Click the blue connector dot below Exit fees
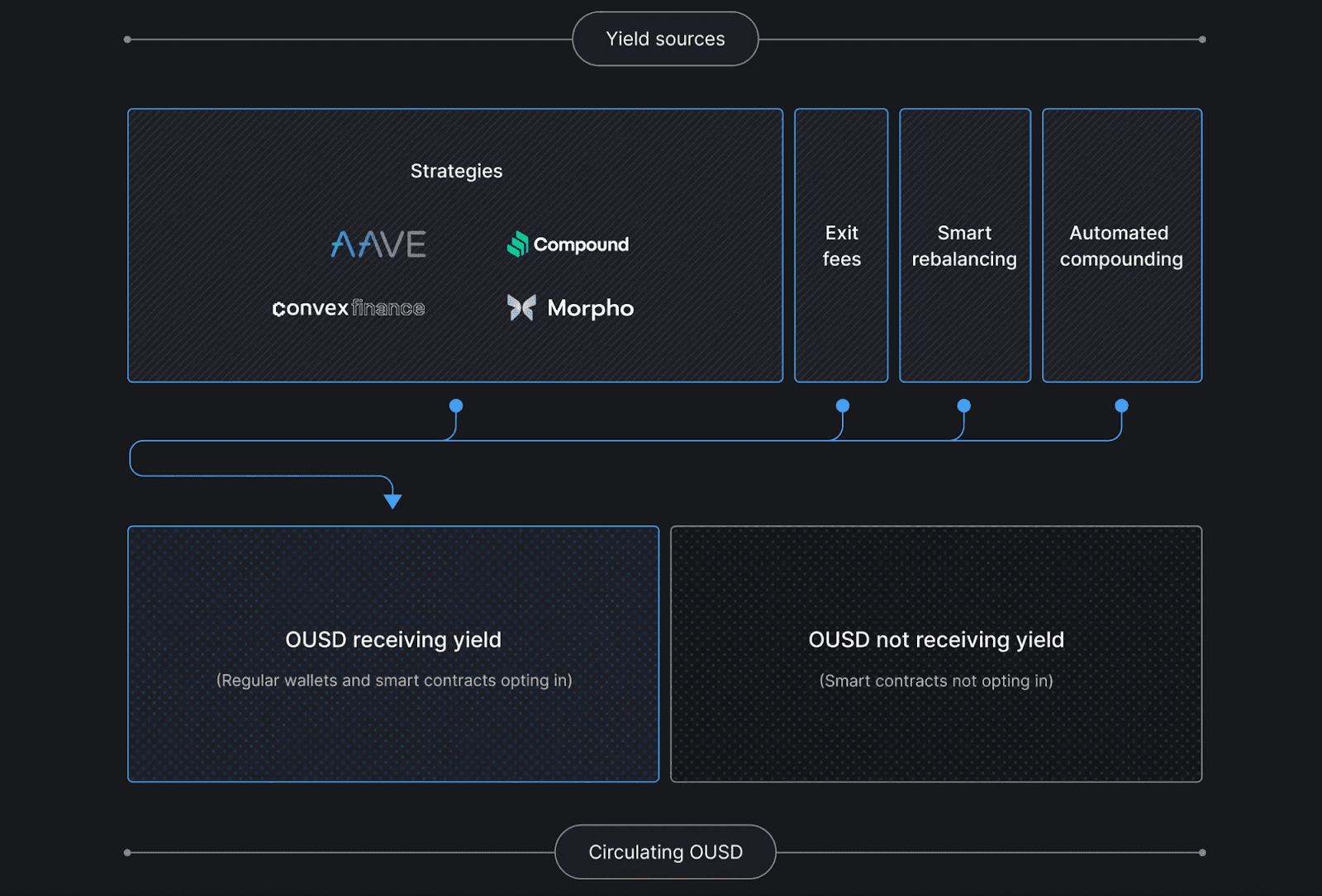 (x=842, y=405)
